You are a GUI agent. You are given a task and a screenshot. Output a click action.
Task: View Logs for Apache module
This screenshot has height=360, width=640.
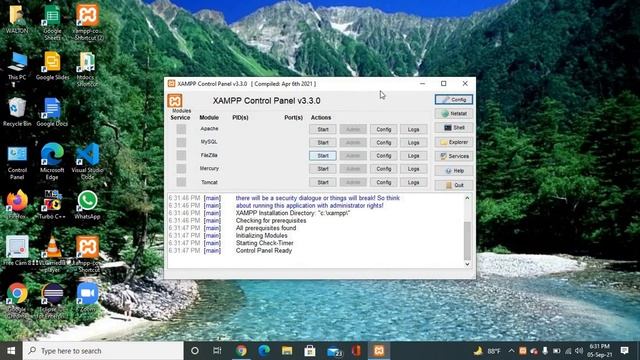pyautogui.click(x=413, y=129)
